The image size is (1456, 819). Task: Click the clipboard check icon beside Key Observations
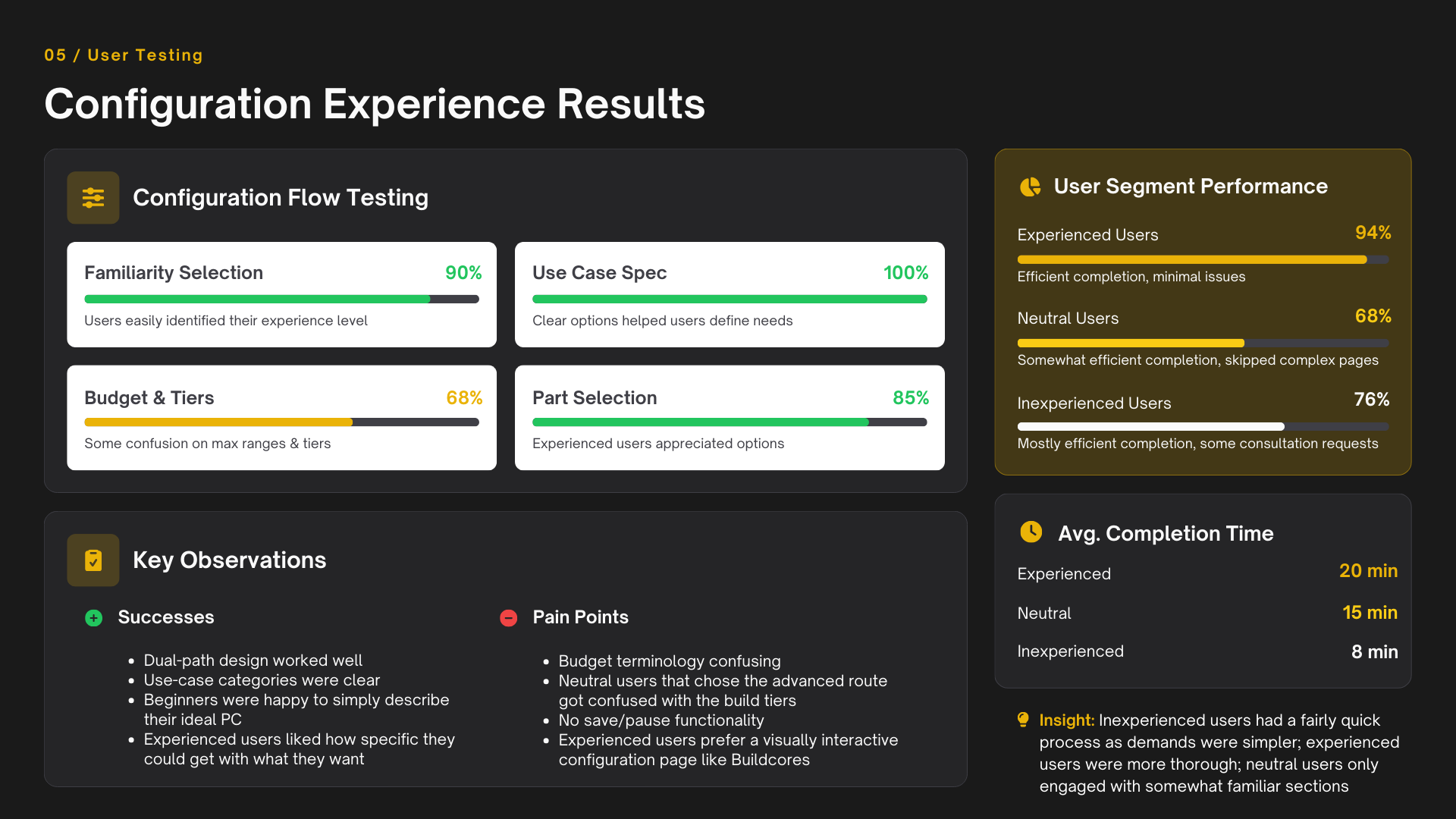click(x=93, y=560)
